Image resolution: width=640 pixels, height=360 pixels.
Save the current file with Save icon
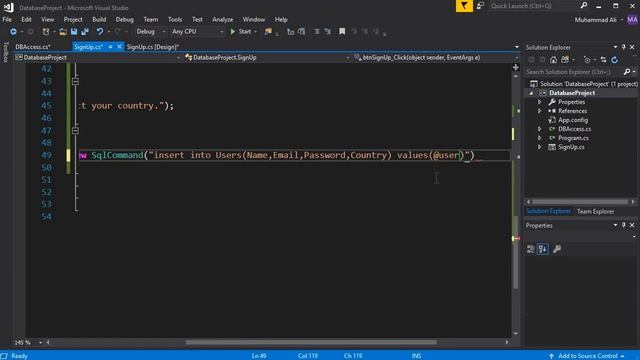(x=74, y=31)
